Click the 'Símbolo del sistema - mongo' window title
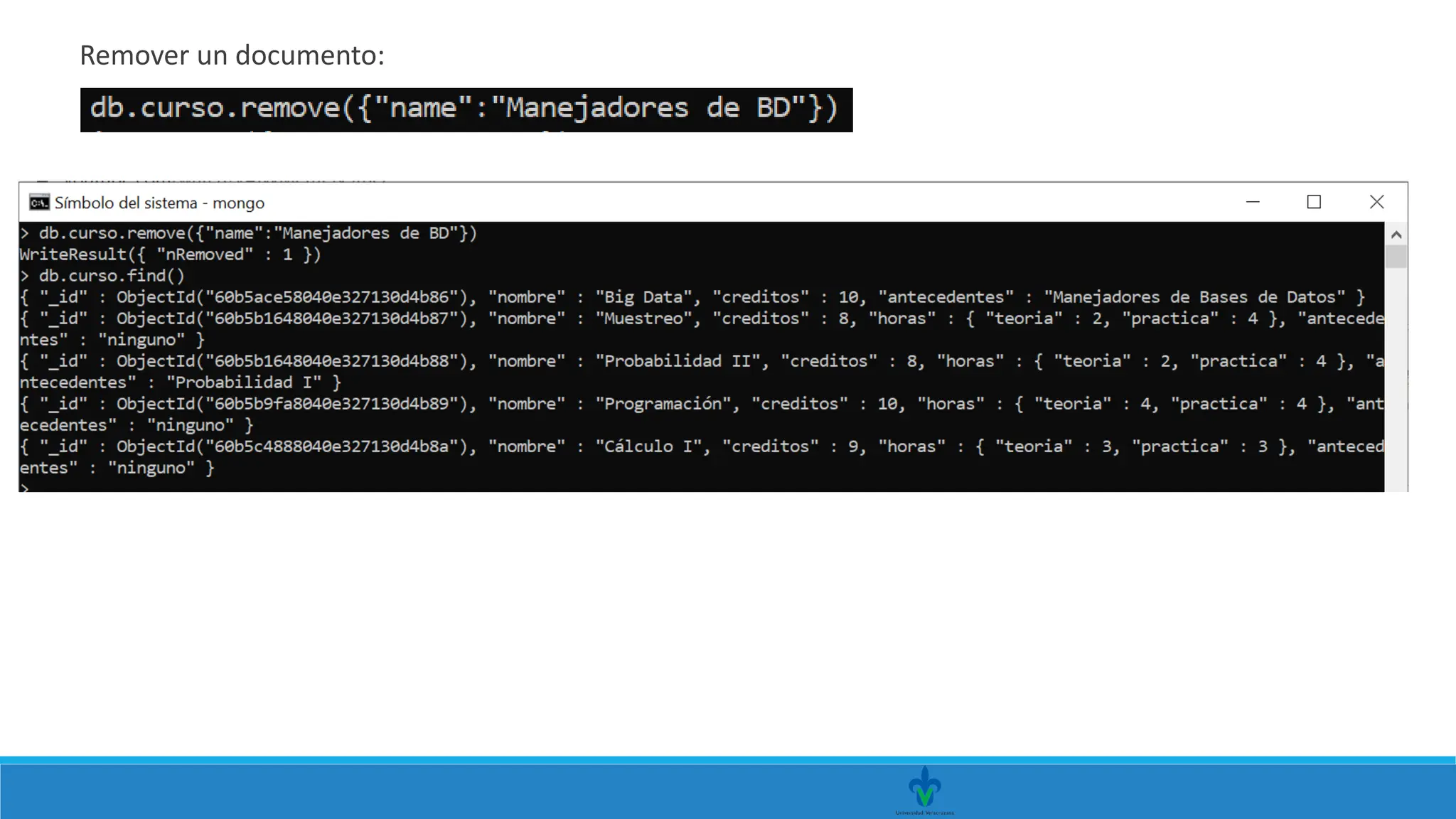The height and width of the screenshot is (819, 1456). [x=159, y=203]
